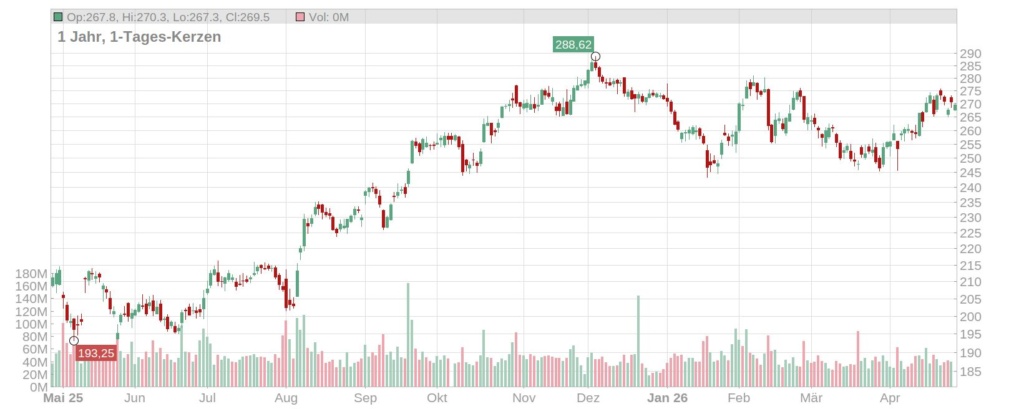Click the green OHLC legend square
The height and width of the screenshot is (409, 1024).
59,17
